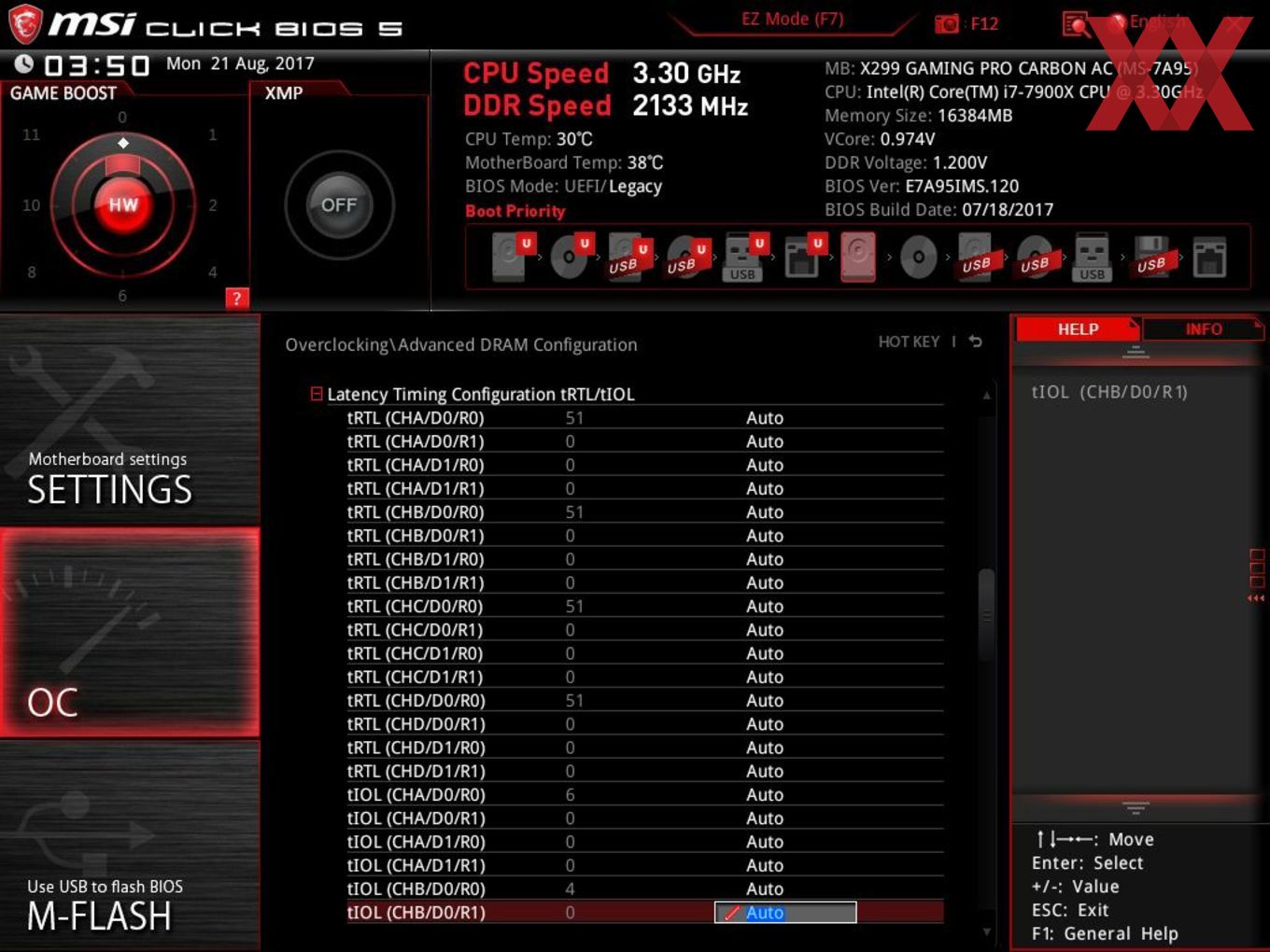Click the back arrow next to HOT KEY

976,342
